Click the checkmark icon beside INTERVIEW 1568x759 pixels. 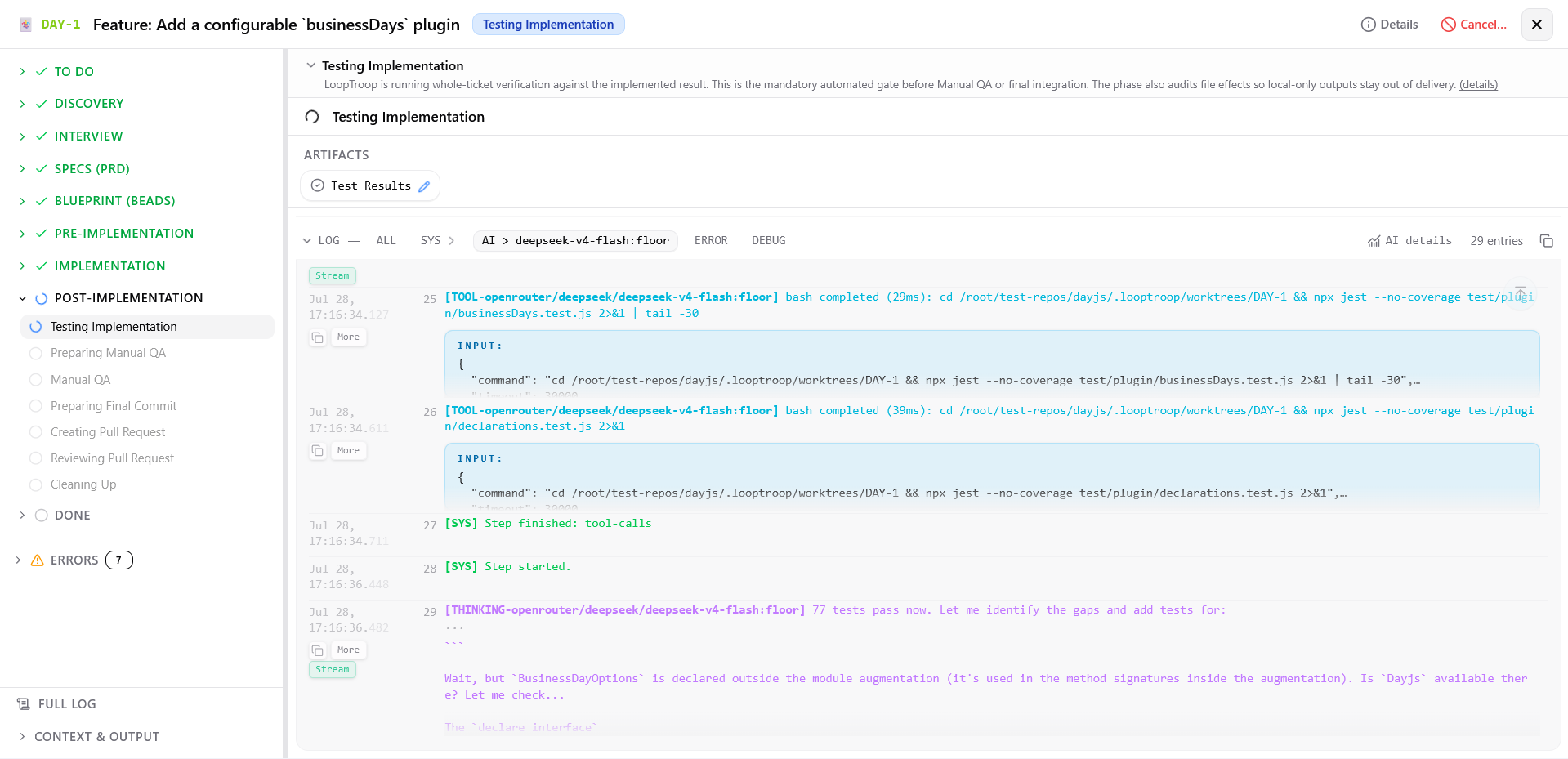click(41, 136)
